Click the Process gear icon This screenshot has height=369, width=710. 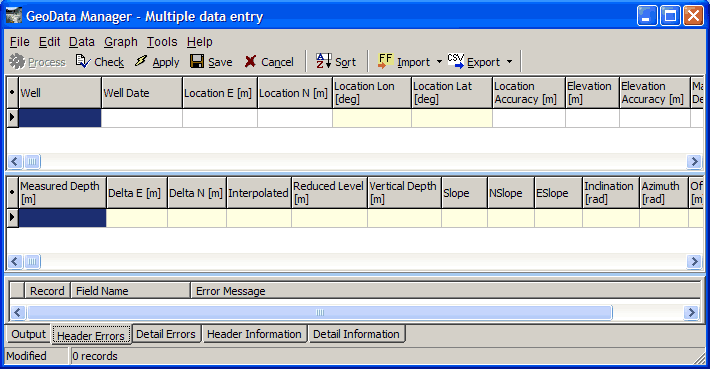pyautogui.click(x=17, y=62)
